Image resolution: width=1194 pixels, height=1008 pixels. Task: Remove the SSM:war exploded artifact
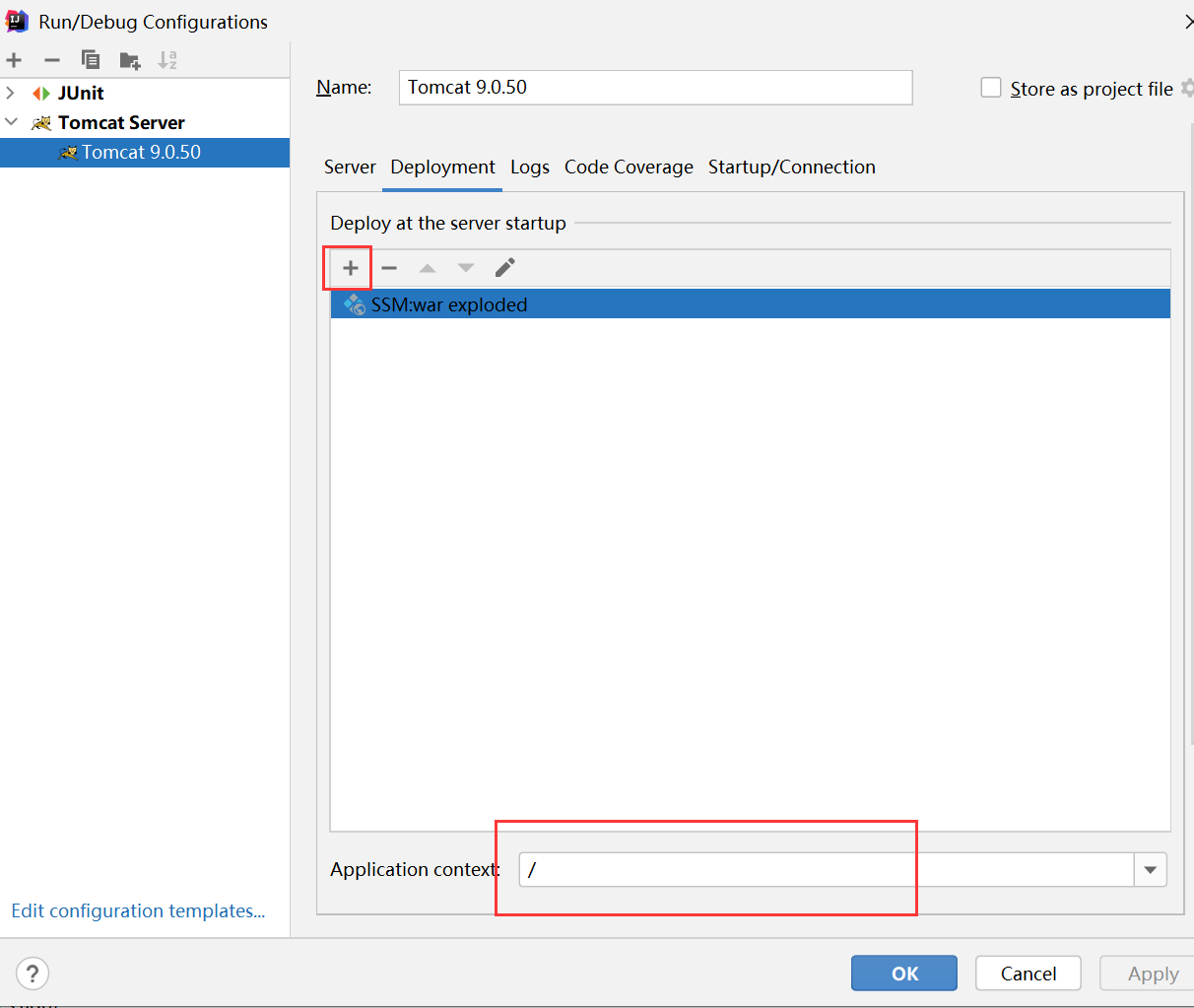coord(389,268)
